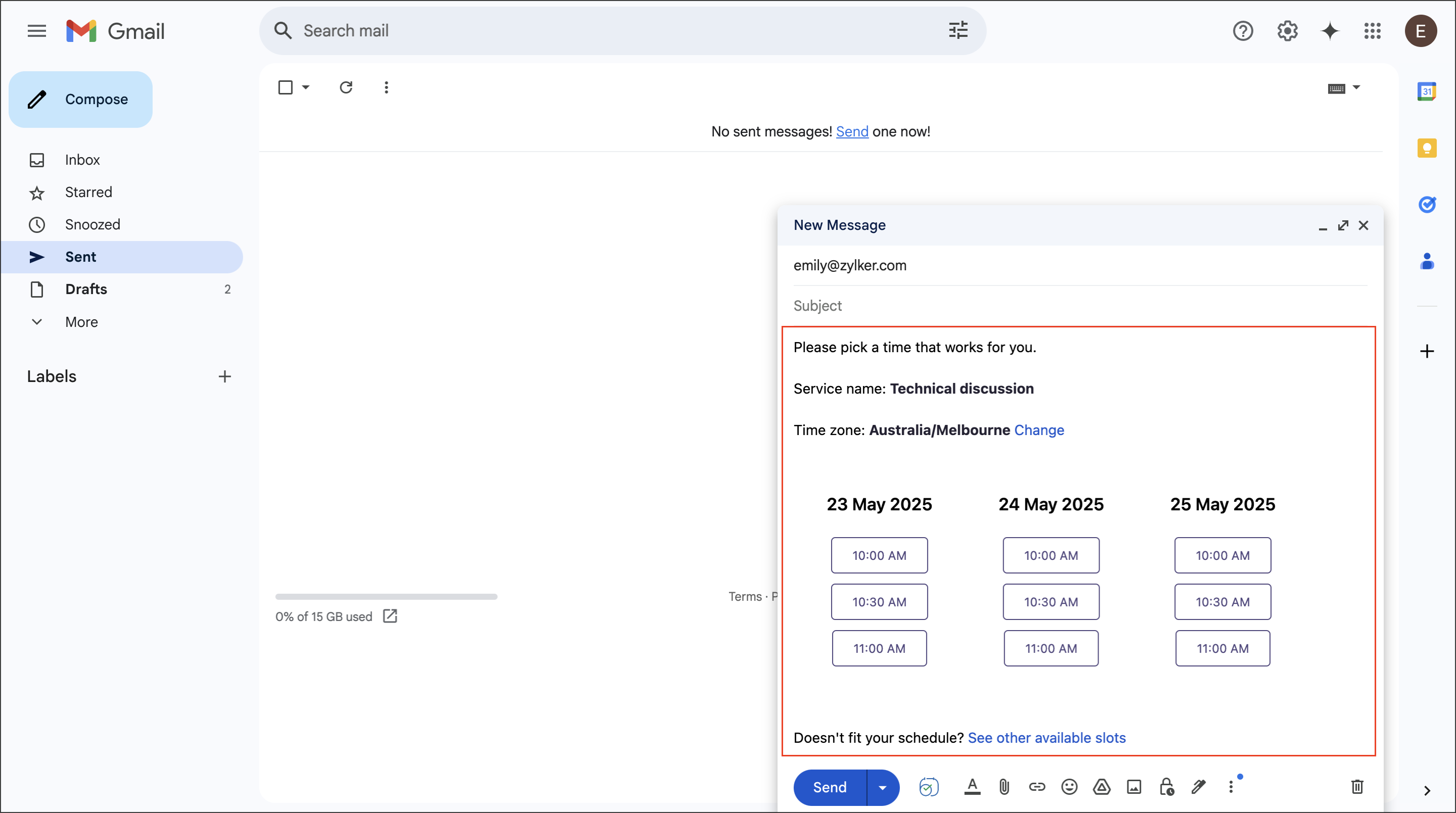The width and height of the screenshot is (1456, 813).
Task: Tick the select all messages checkbox
Action: (x=286, y=87)
